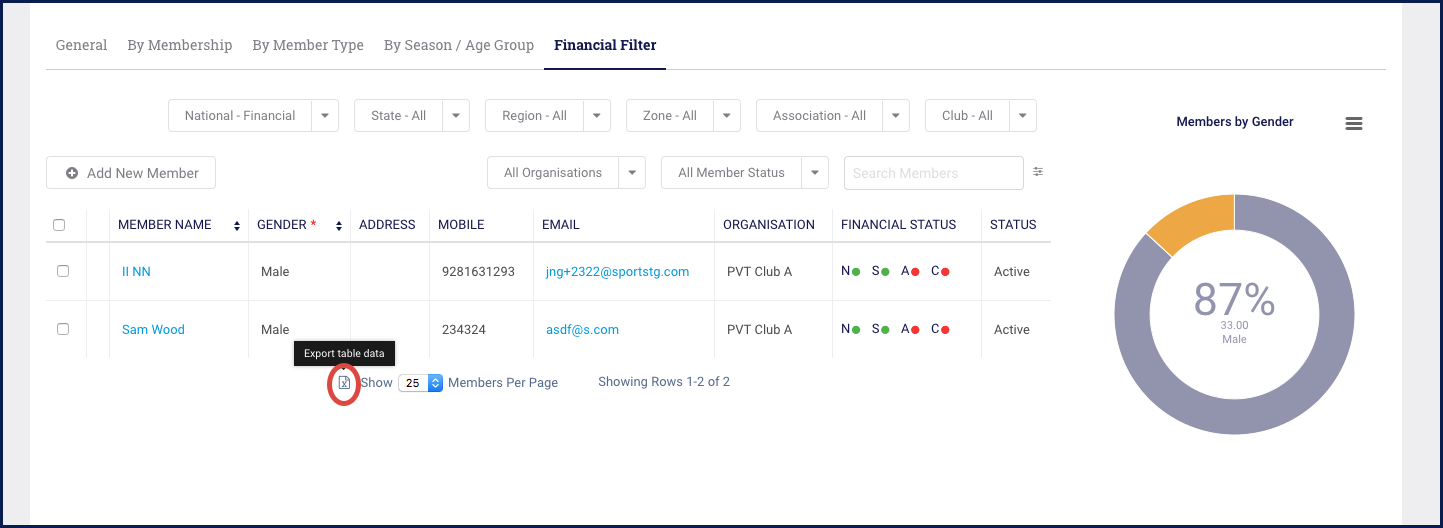
Task: Click Members by Gender chart title
Action: (1235, 122)
